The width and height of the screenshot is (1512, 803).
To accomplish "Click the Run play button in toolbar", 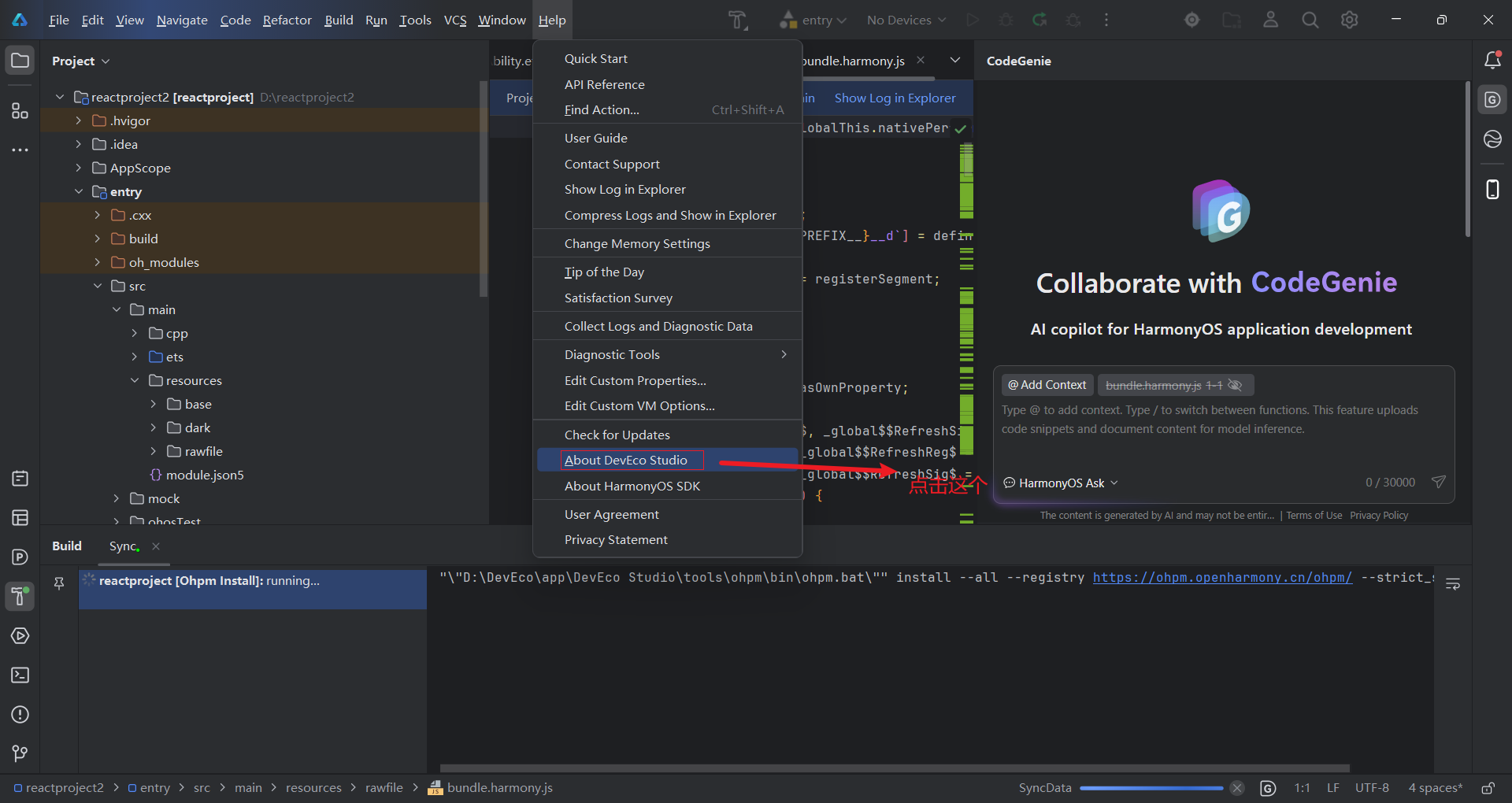I will pos(973,20).
